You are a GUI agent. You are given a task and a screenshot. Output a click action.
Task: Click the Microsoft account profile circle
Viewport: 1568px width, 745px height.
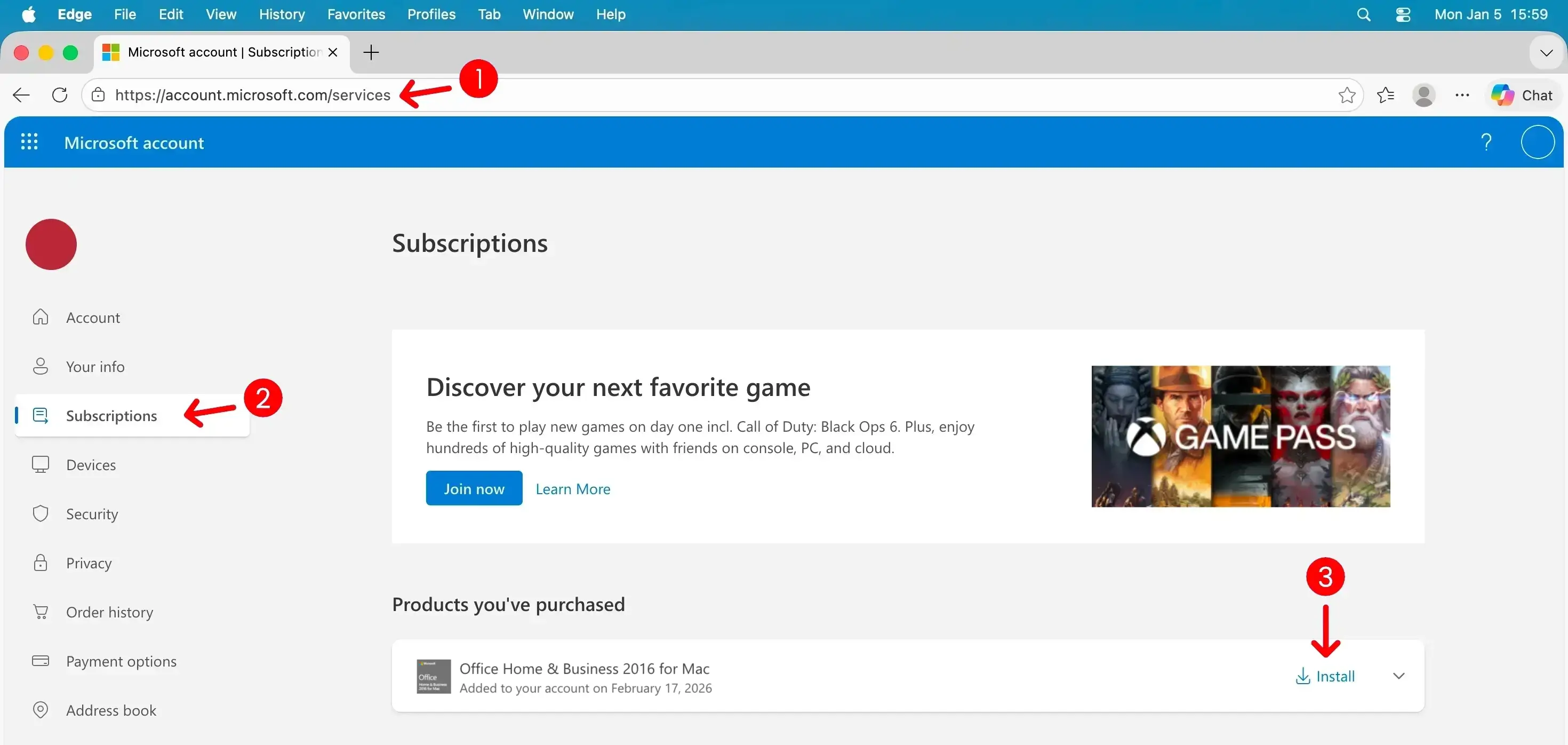click(x=1537, y=142)
